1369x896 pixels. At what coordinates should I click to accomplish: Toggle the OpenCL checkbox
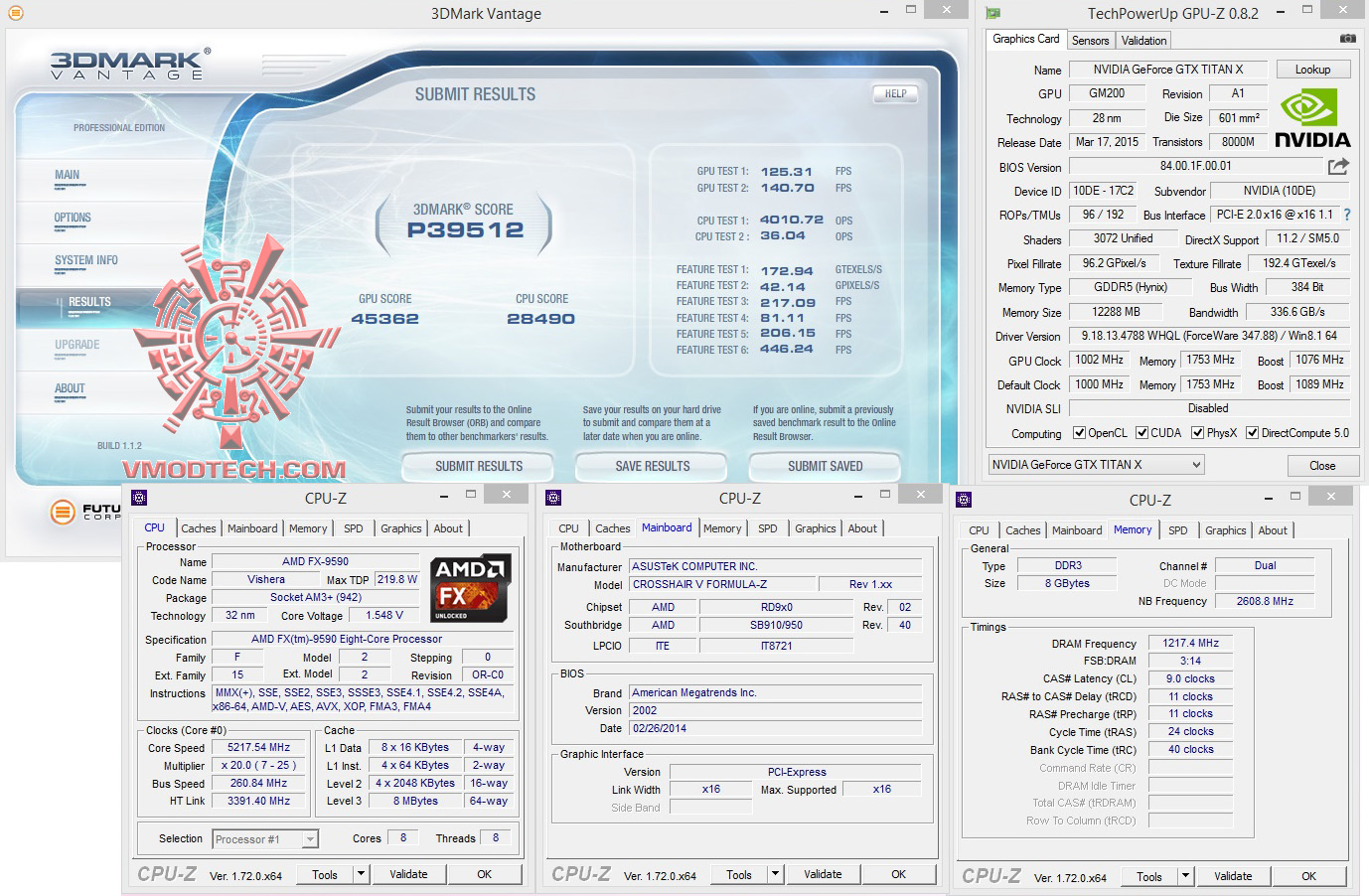point(1079,433)
